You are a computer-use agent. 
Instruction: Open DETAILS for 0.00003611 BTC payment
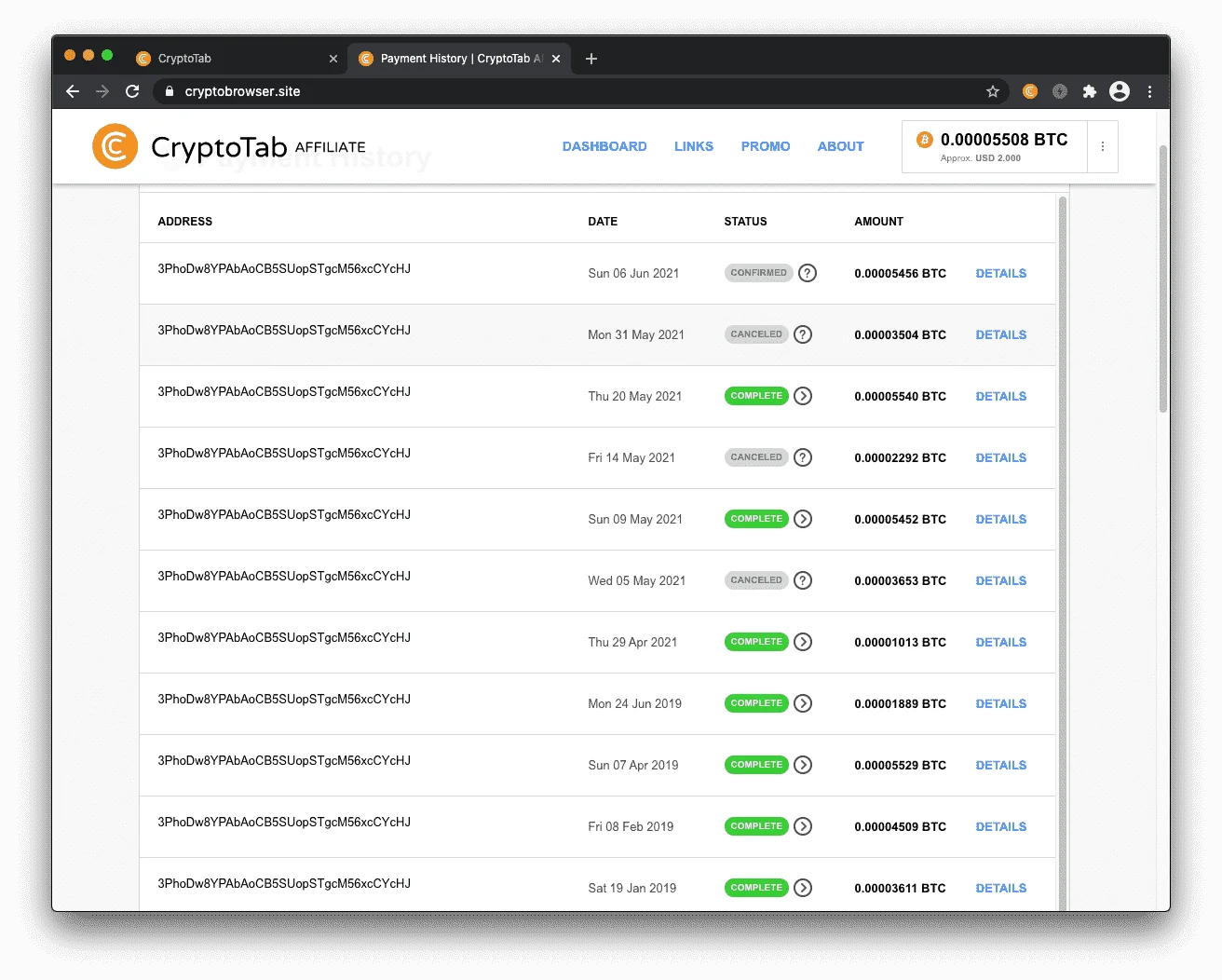[x=1001, y=888]
